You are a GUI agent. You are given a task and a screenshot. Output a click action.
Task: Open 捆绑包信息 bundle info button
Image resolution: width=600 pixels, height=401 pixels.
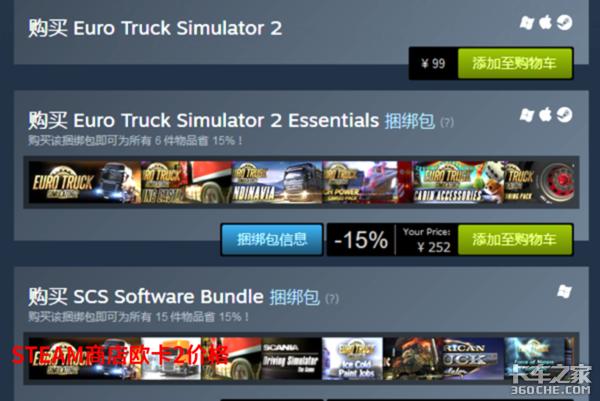(272, 240)
